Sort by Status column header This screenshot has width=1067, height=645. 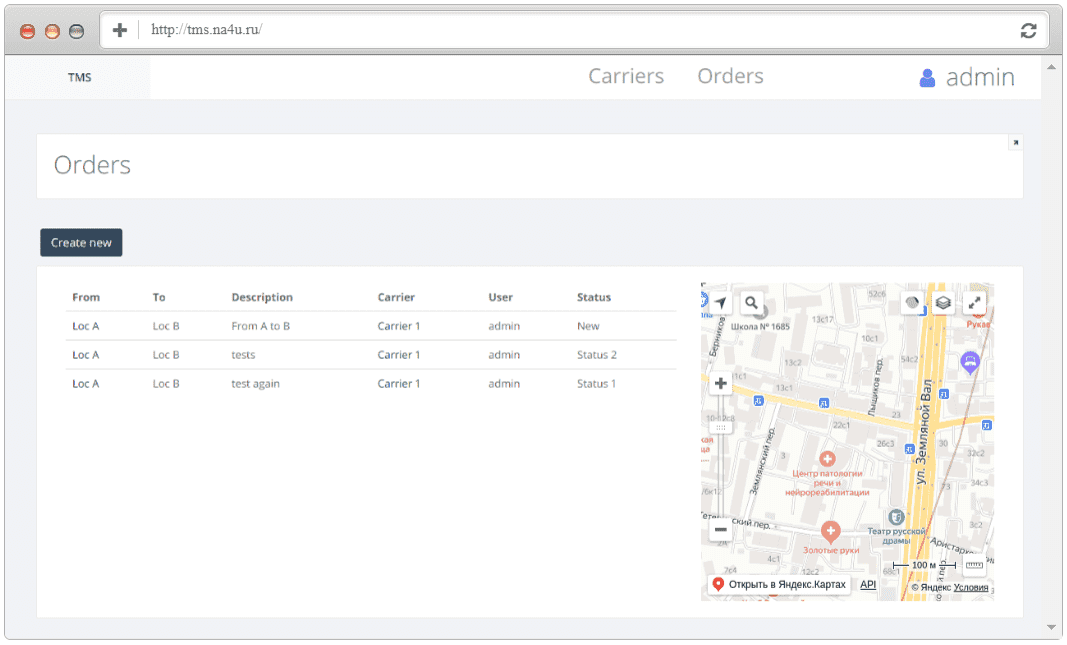pos(593,297)
